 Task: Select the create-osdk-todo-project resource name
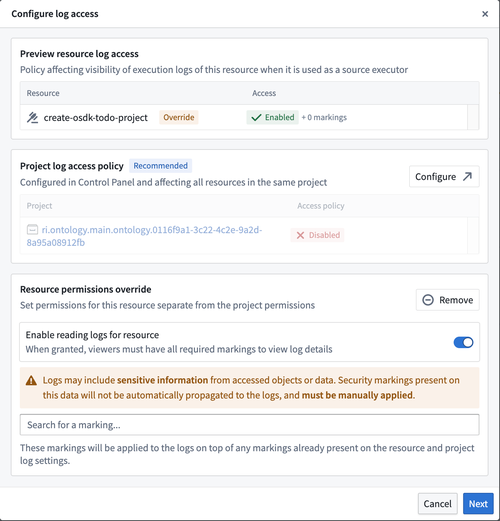[x=96, y=118]
